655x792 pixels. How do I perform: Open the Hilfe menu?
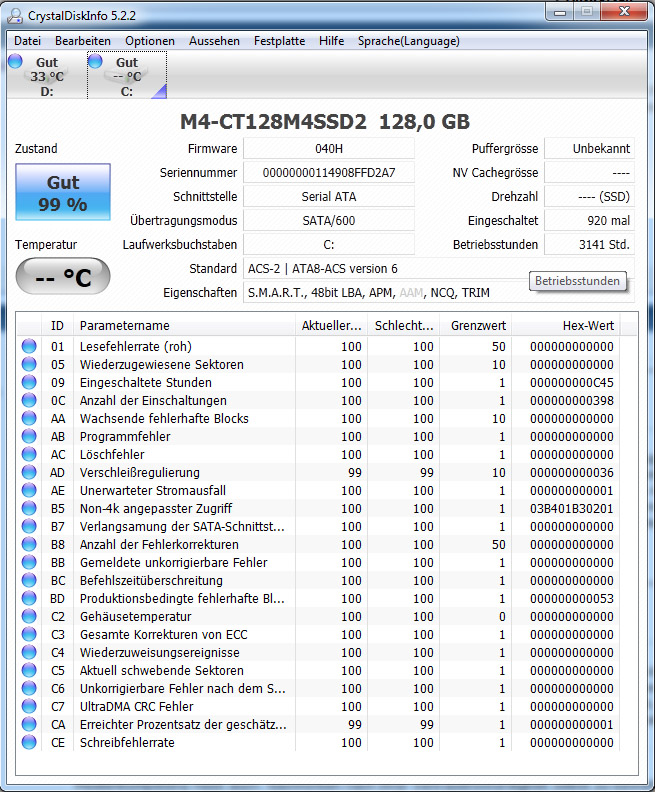[x=331, y=41]
